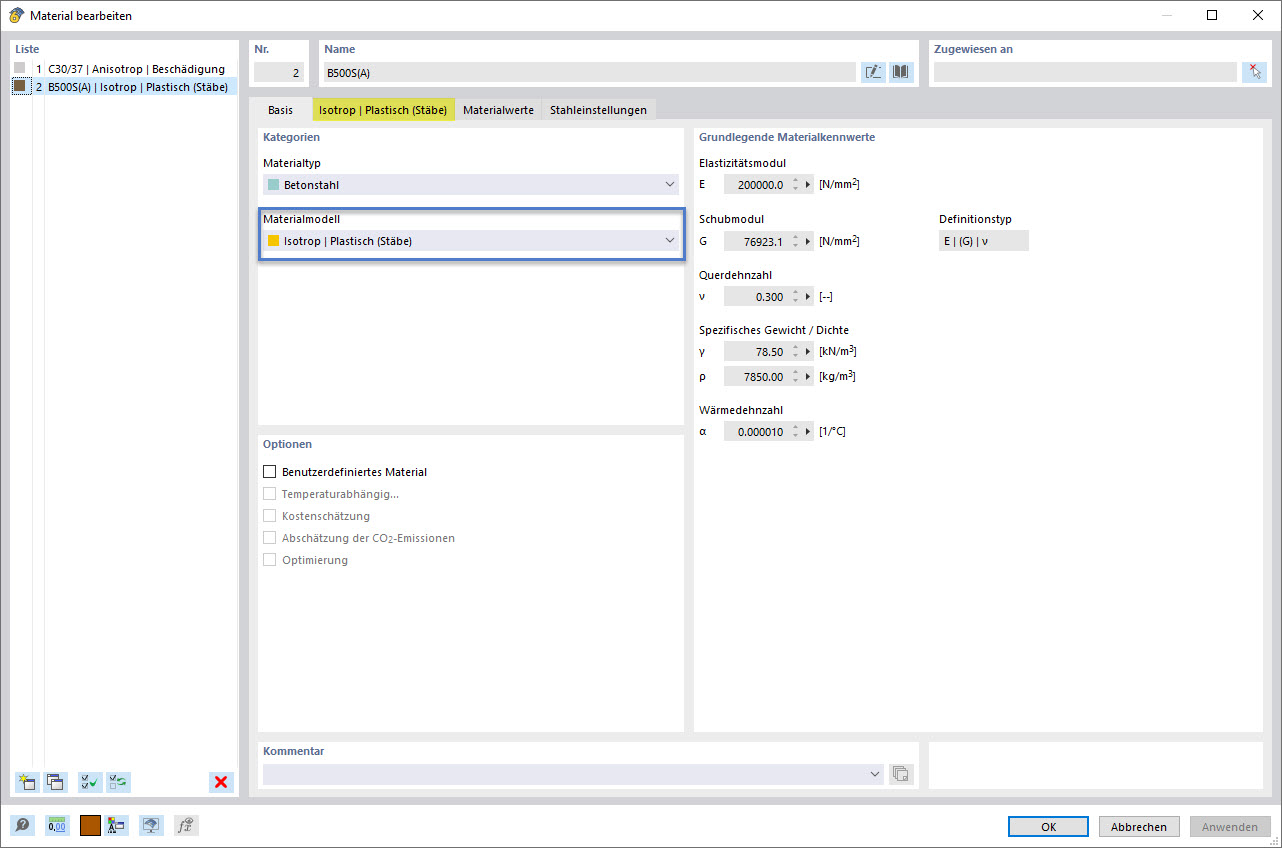Enable Benutzerdefiniertes Material checkbox
Viewport: 1282px width, 848px height.
click(269, 472)
